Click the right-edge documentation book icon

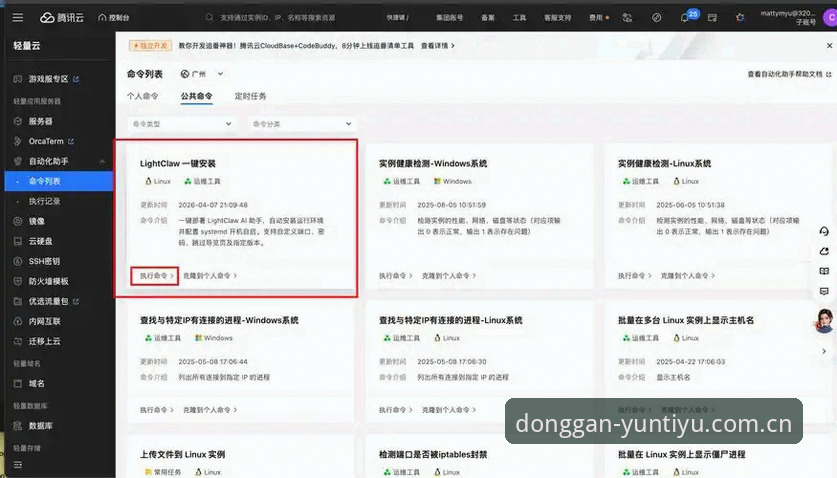tap(824, 271)
